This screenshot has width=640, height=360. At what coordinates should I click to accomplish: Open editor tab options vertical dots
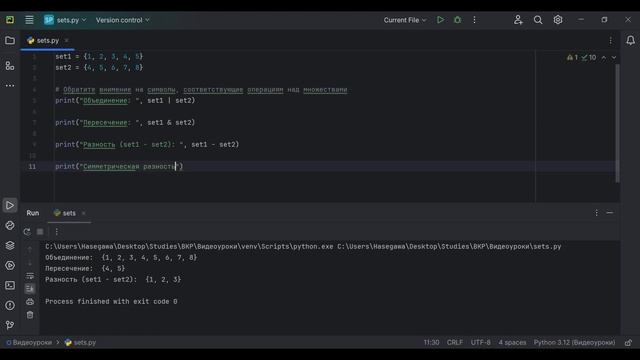[611, 40]
